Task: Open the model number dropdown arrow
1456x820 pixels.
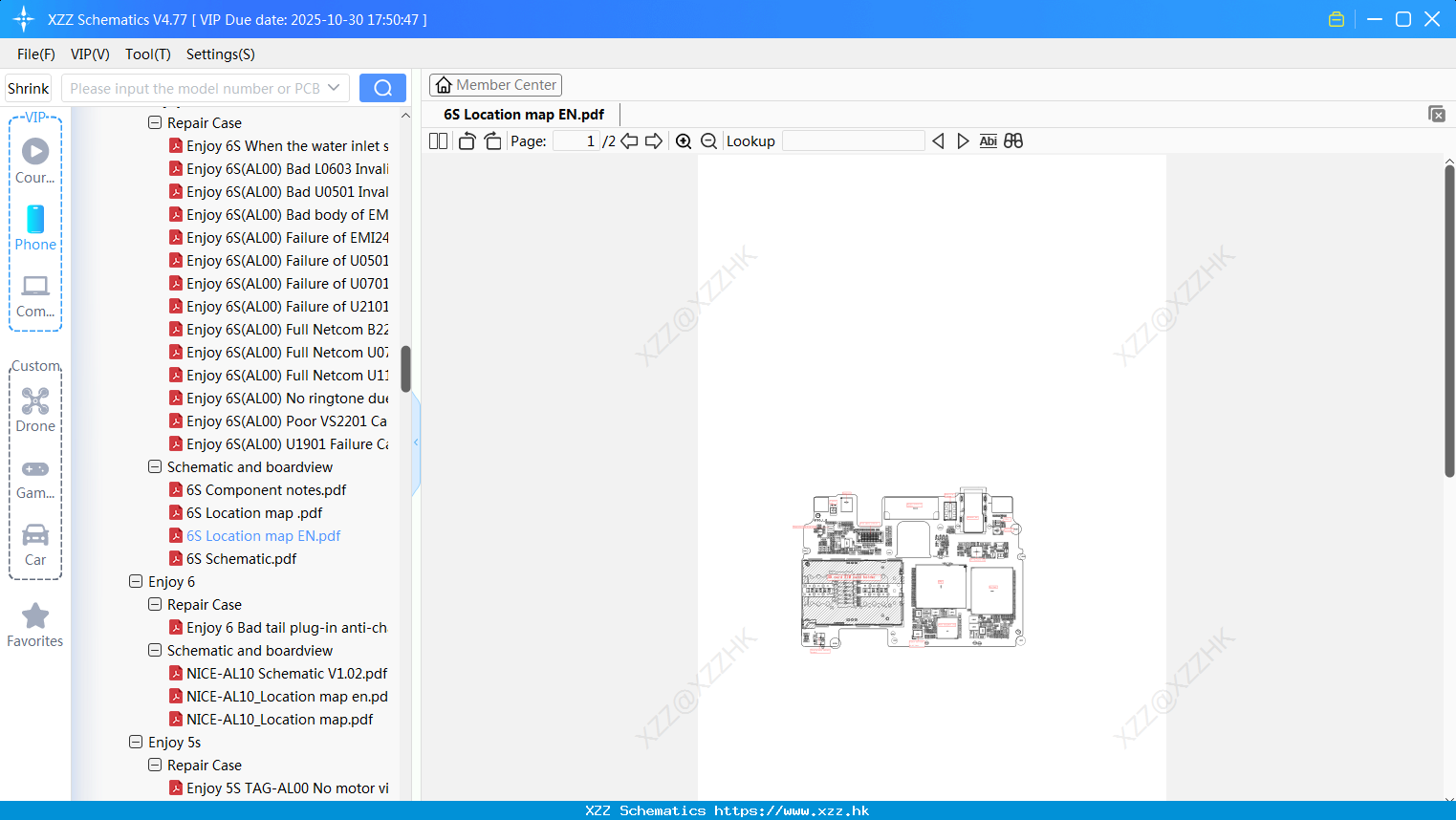Action: (x=334, y=88)
